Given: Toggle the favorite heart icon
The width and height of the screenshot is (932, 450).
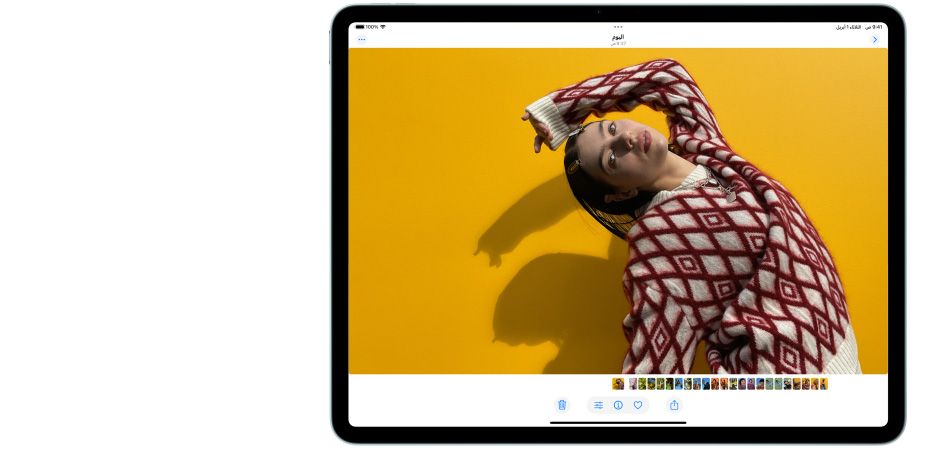Looking at the screenshot, I should 638,405.
